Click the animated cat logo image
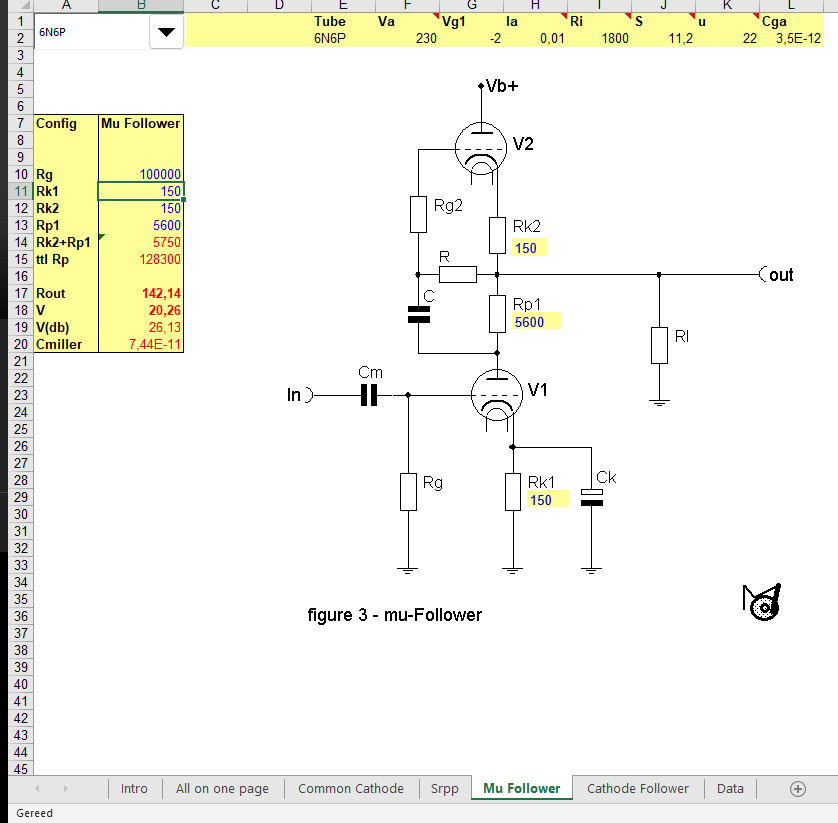Screen dimensions: 838x823 pyautogui.click(x=762, y=602)
